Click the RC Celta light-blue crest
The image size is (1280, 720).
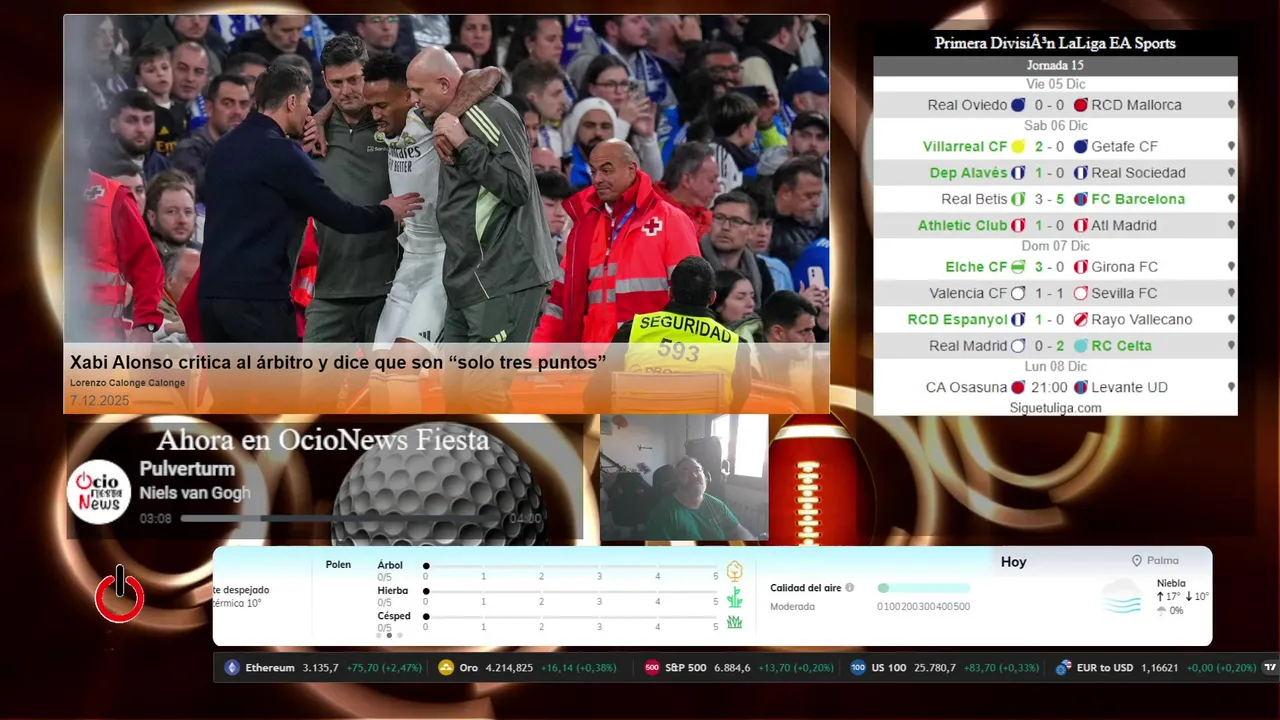tap(1080, 346)
